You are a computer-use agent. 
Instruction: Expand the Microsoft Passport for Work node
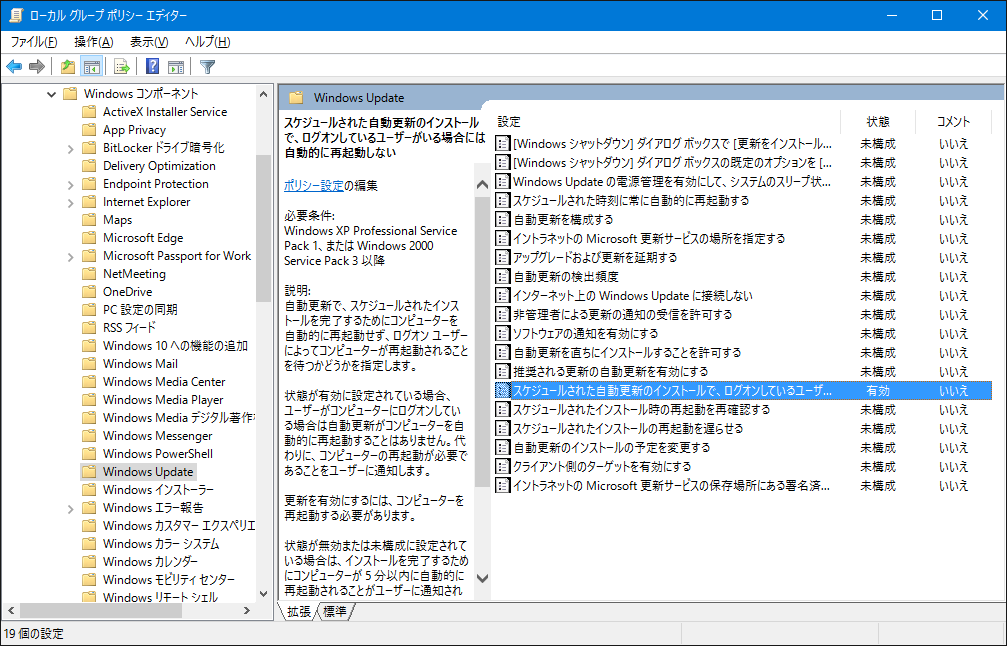pyautogui.click(x=71, y=256)
